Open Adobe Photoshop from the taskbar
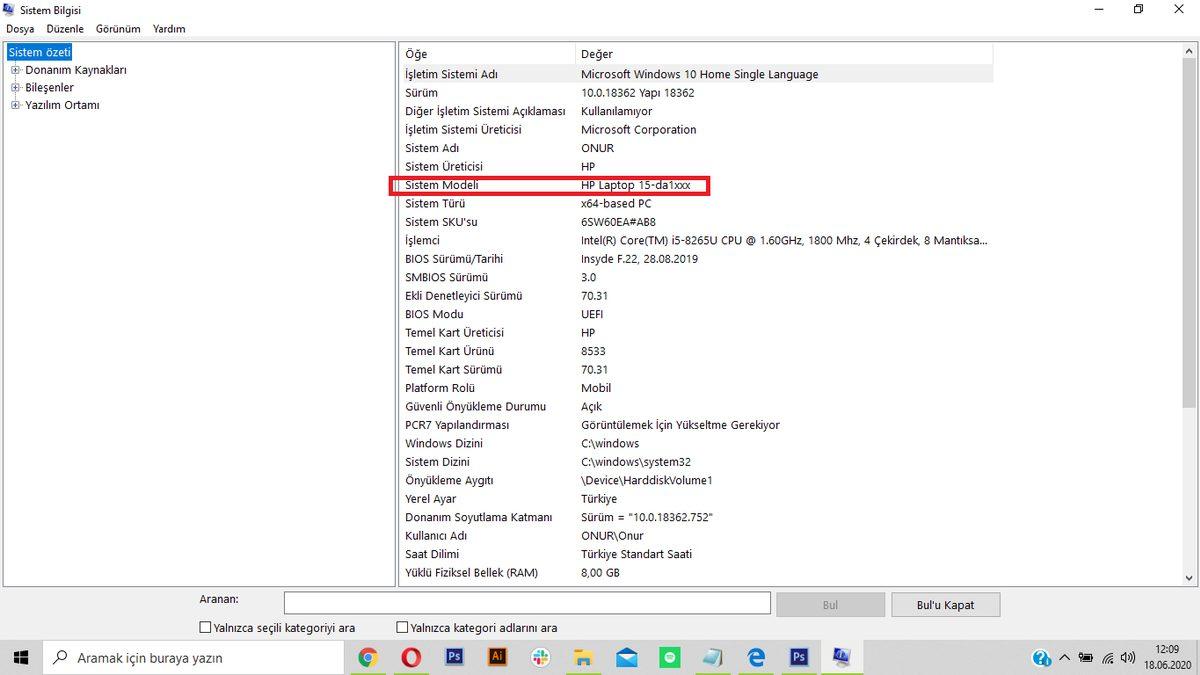The height and width of the screenshot is (675, 1200). [x=454, y=657]
